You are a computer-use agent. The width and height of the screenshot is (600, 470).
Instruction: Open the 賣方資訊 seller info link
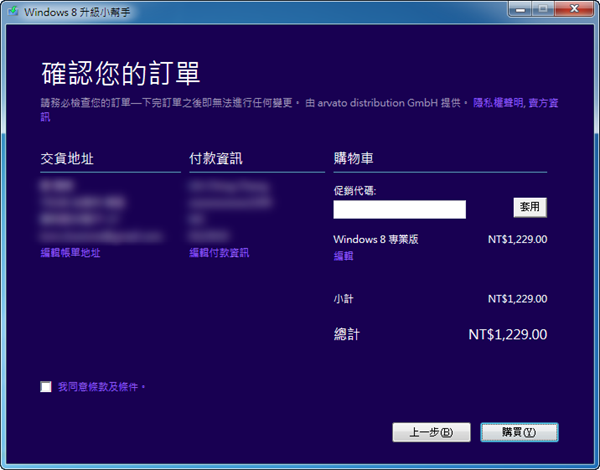click(x=543, y=103)
